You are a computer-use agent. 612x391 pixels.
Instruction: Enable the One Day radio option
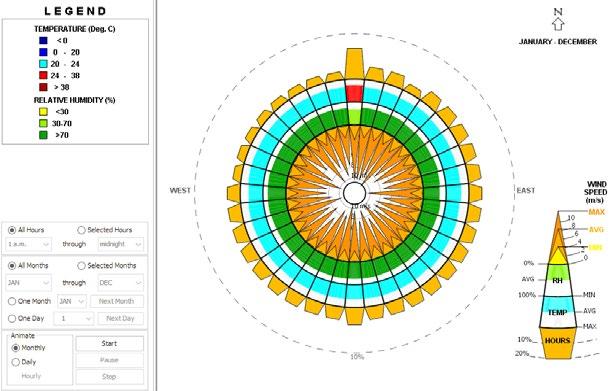[x=12, y=318]
